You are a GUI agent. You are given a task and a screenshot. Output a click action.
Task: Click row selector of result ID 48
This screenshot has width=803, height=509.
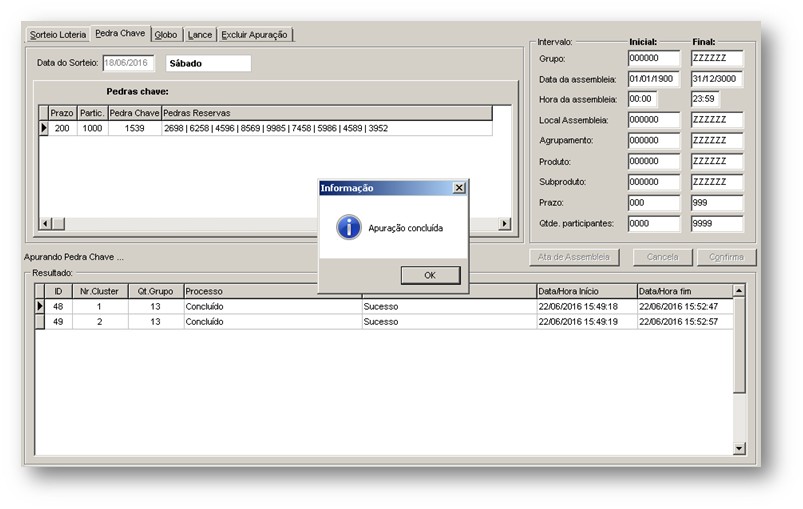tap(39, 306)
